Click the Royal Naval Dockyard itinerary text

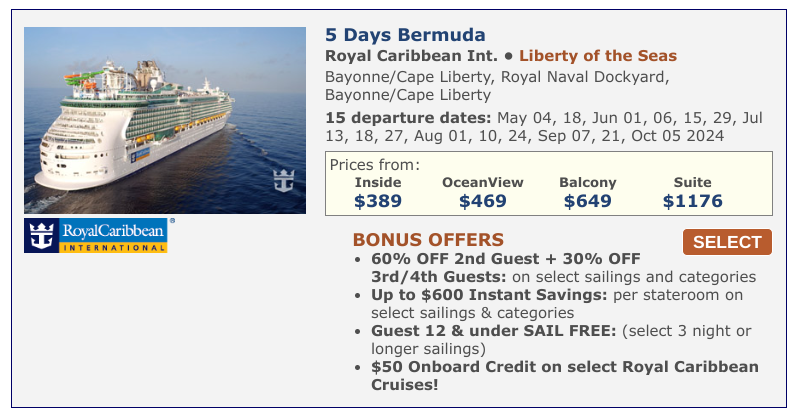pyautogui.click(x=585, y=77)
